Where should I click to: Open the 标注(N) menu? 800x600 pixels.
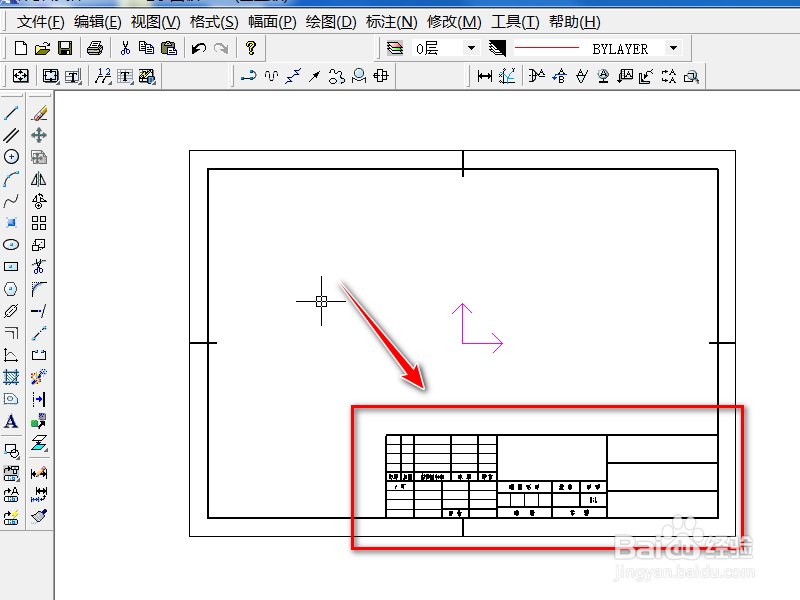click(392, 22)
